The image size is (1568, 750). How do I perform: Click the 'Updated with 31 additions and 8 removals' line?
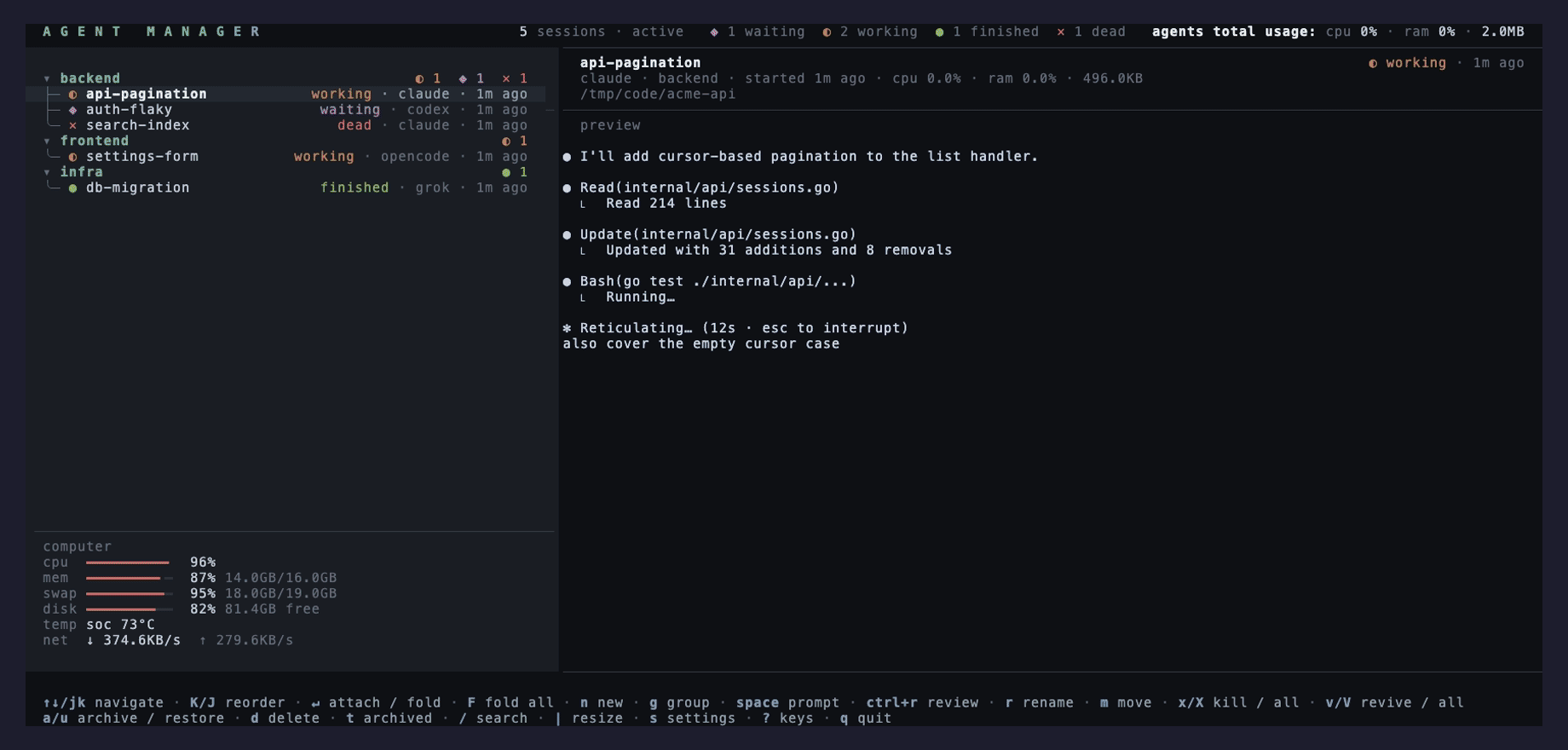tap(779, 251)
